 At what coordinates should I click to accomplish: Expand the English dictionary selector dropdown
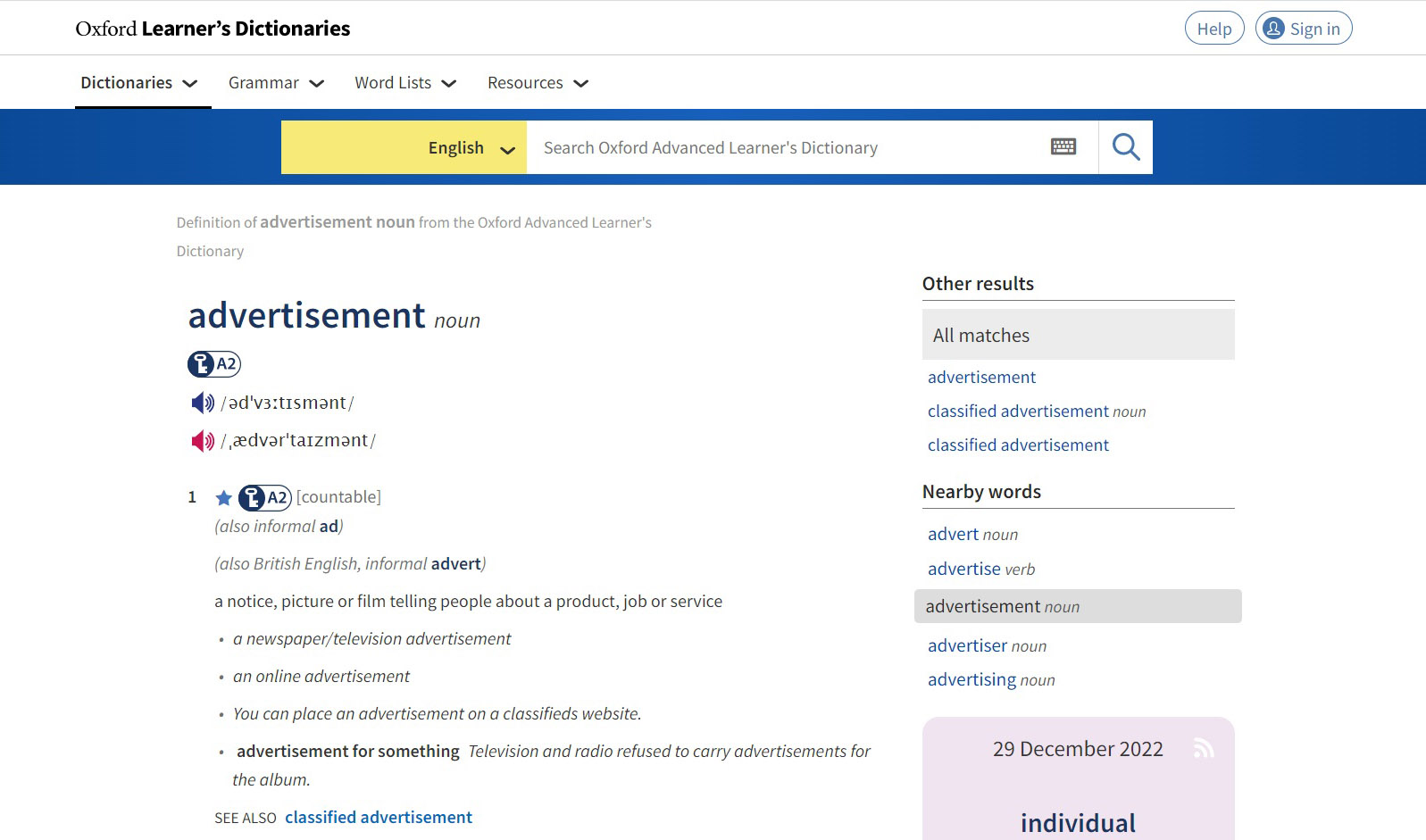tap(404, 147)
